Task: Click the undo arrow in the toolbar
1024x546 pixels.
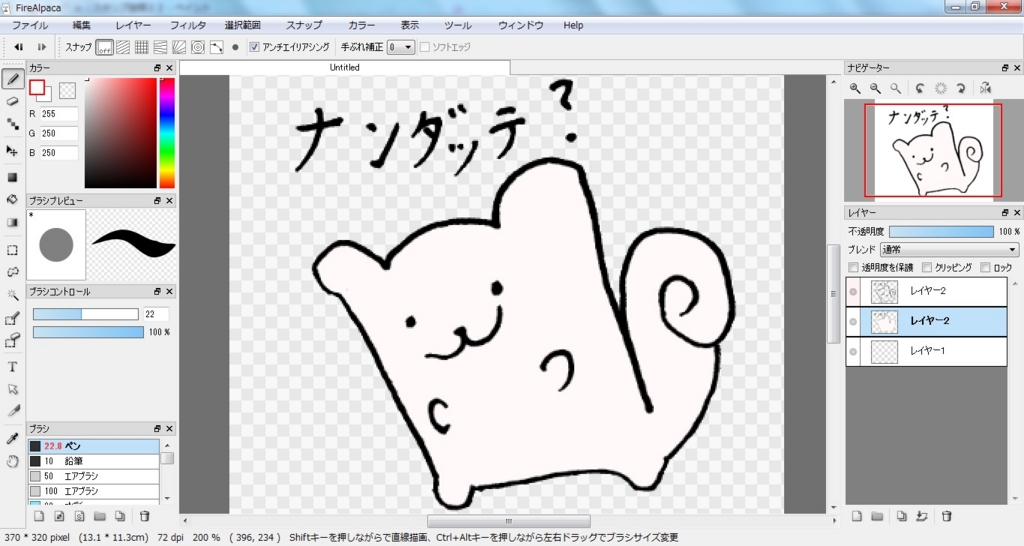Action: (x=19, y=47)
